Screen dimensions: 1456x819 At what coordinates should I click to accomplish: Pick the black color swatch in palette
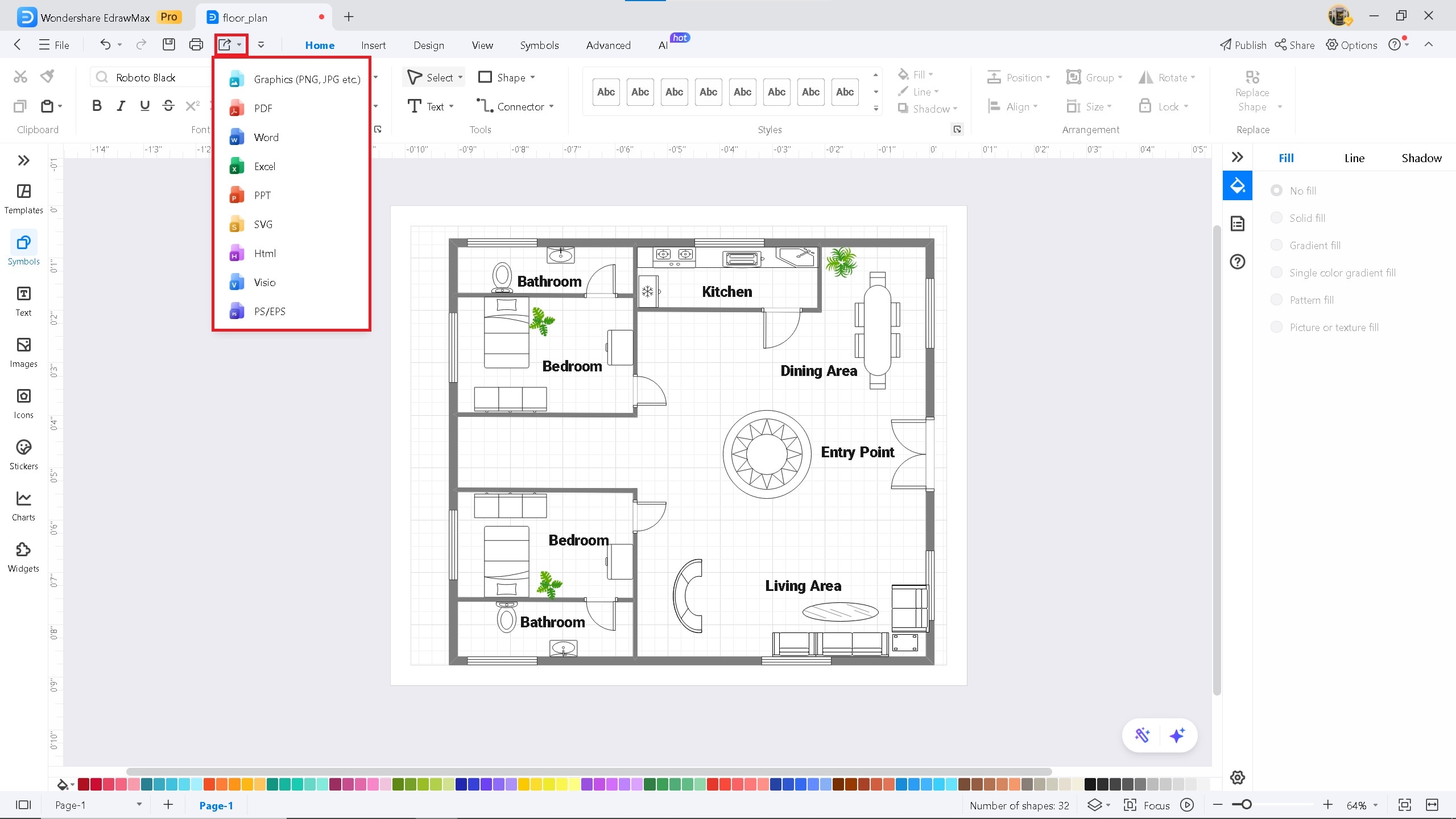tap(1090, 784)
